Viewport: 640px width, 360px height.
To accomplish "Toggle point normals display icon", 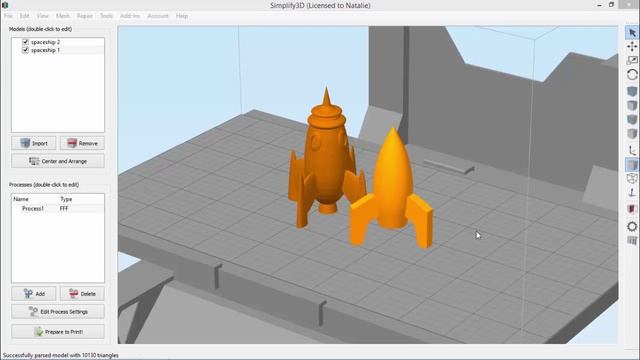I will click(632, 193).
